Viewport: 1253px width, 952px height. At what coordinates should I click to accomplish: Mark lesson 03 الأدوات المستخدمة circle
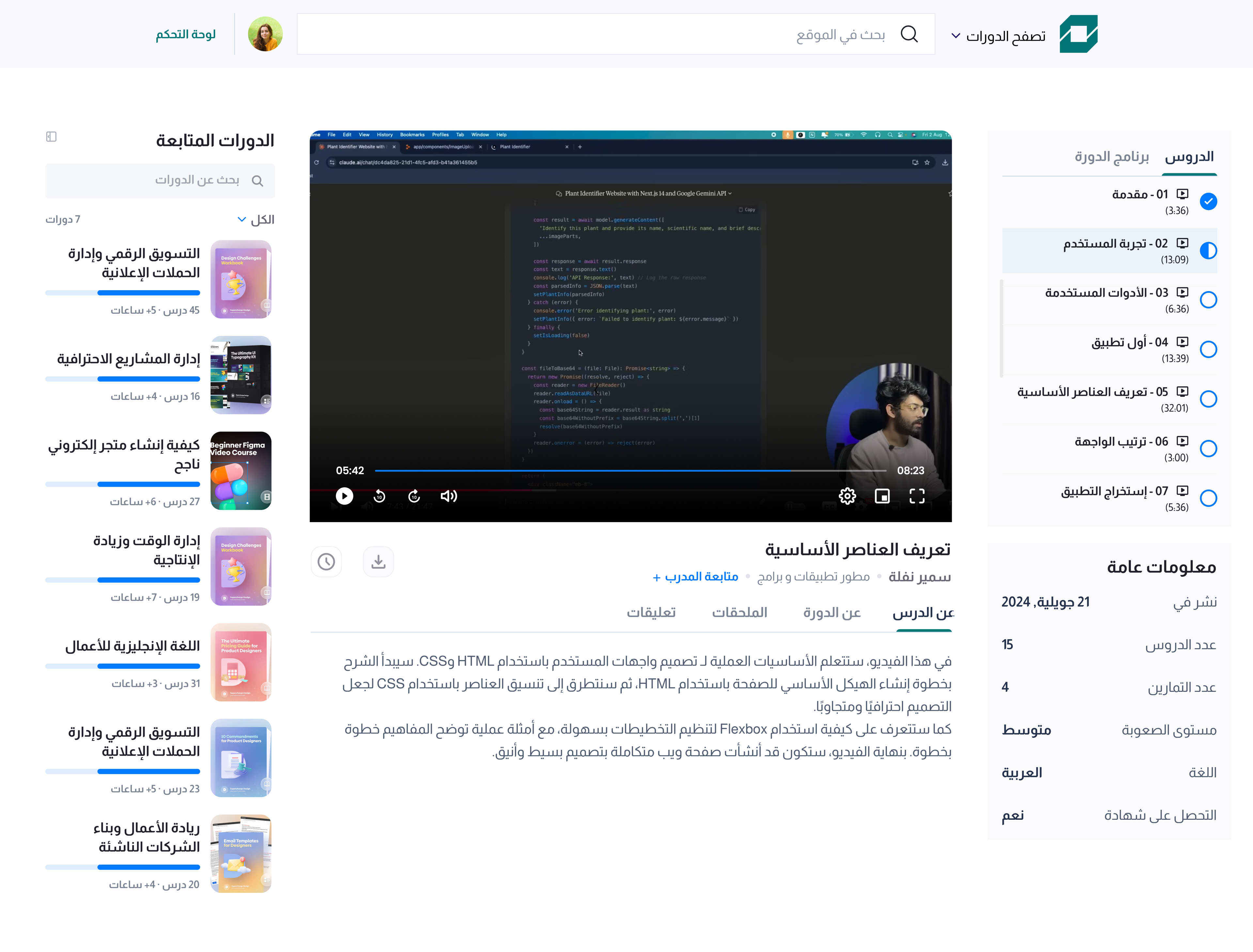coord(1208,300)
